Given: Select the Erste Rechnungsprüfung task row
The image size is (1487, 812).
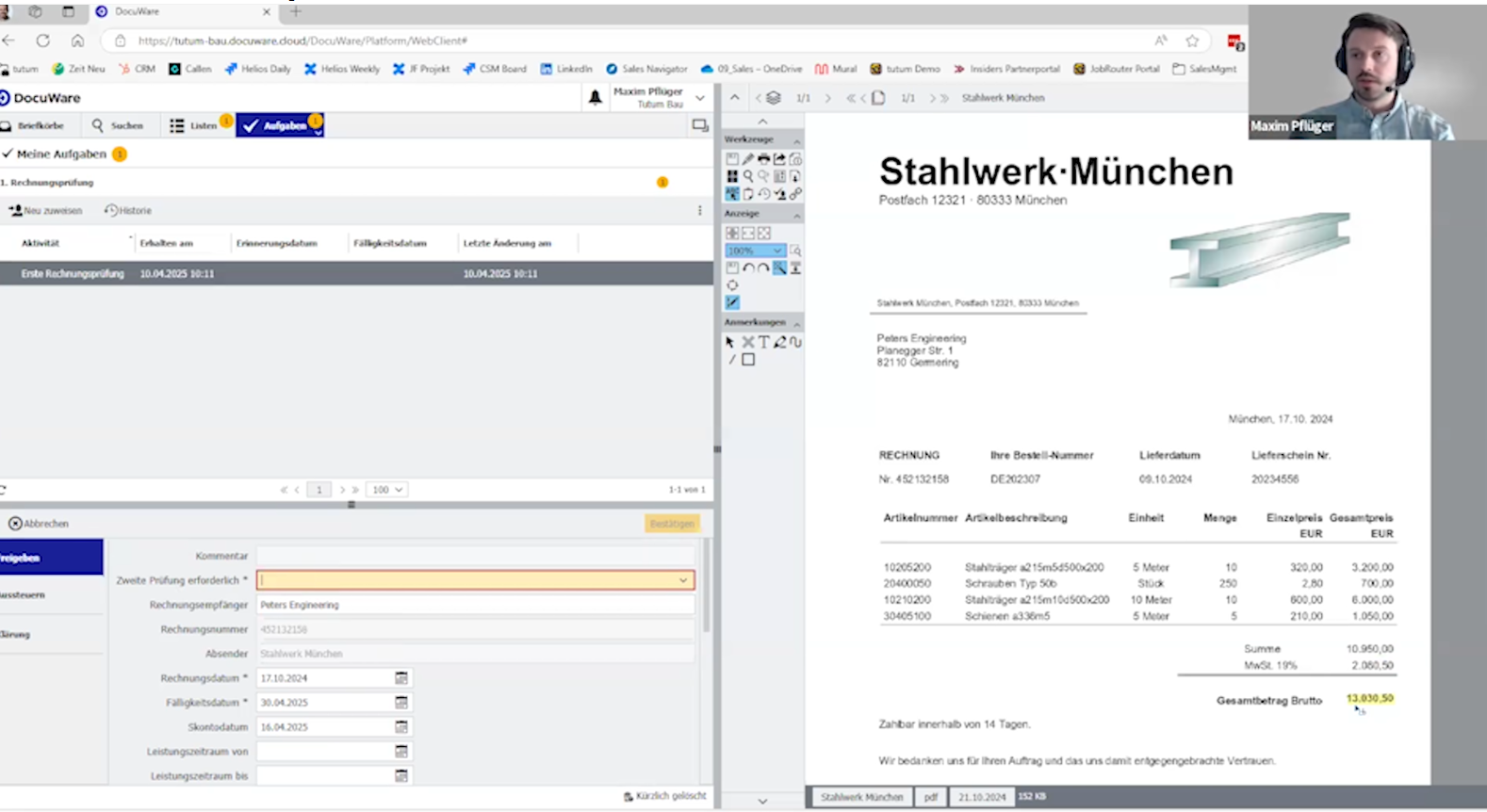Looking at the screenshot, I should click(x=356, y=273).
